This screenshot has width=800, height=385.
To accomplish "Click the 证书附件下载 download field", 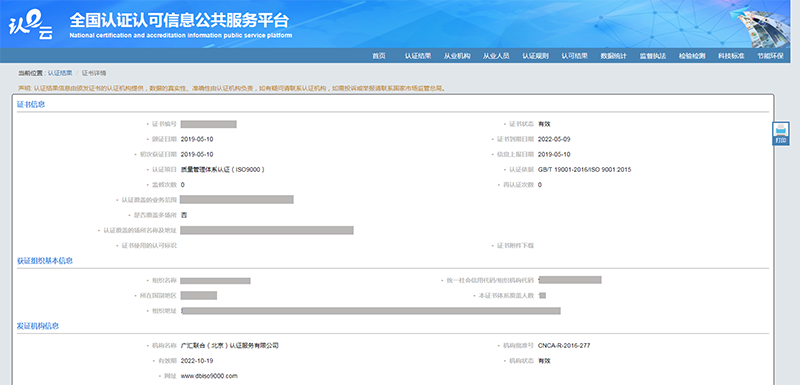I will [x=515, y=246].
